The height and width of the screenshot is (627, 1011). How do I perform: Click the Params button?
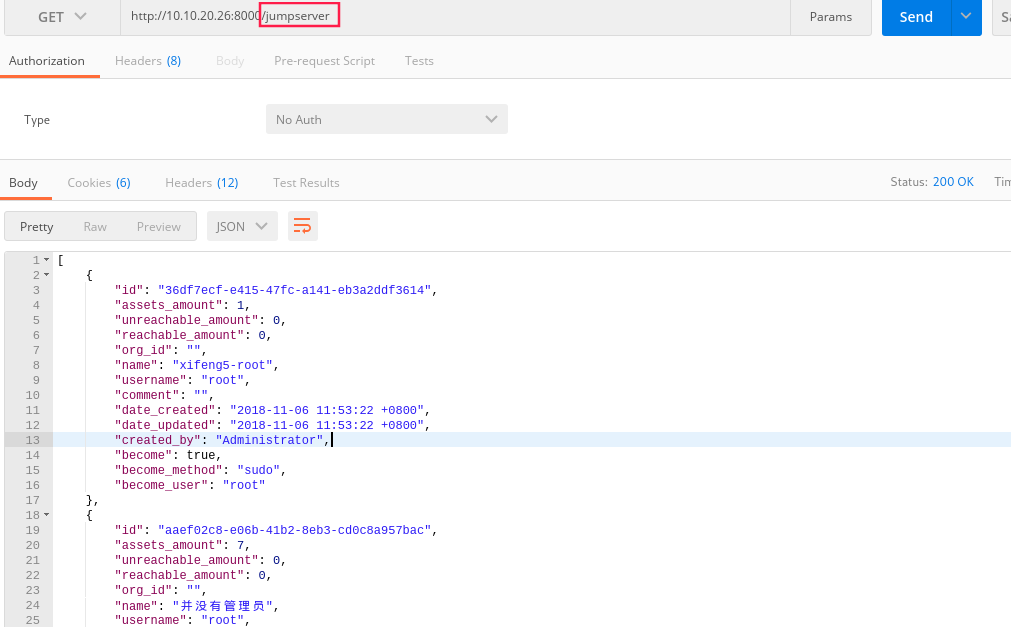pos(830,17)
